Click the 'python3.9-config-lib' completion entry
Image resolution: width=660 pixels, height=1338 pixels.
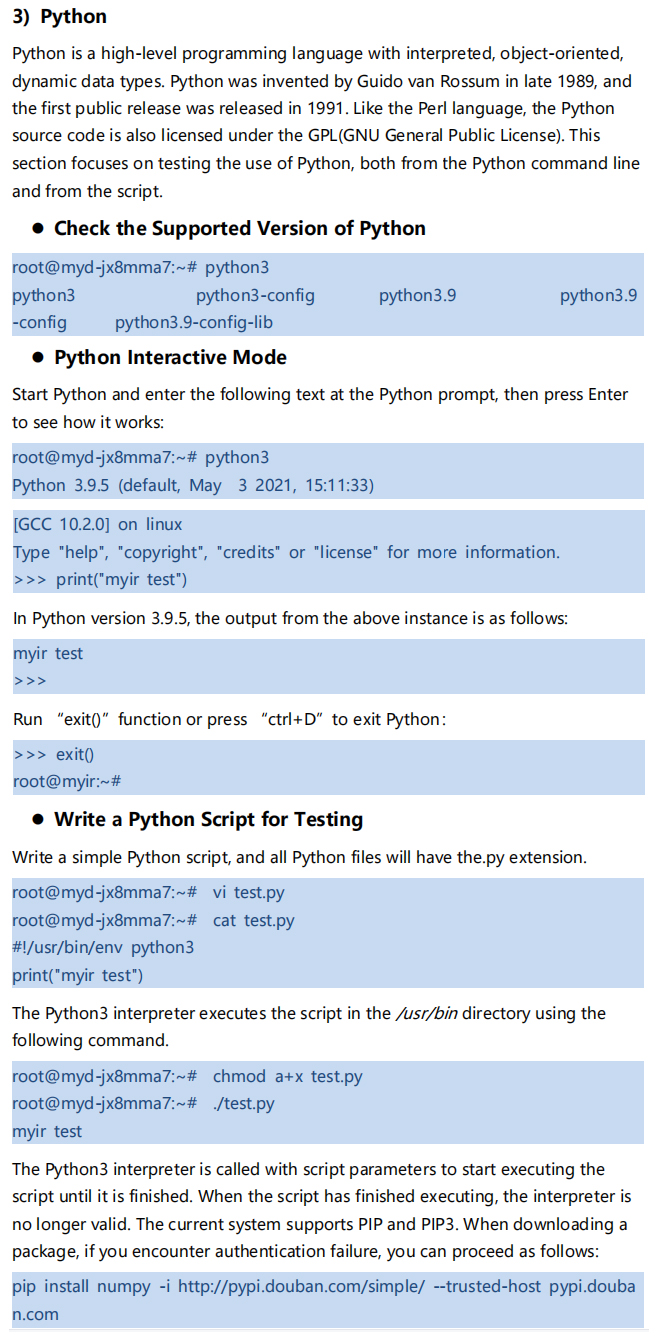194,322
